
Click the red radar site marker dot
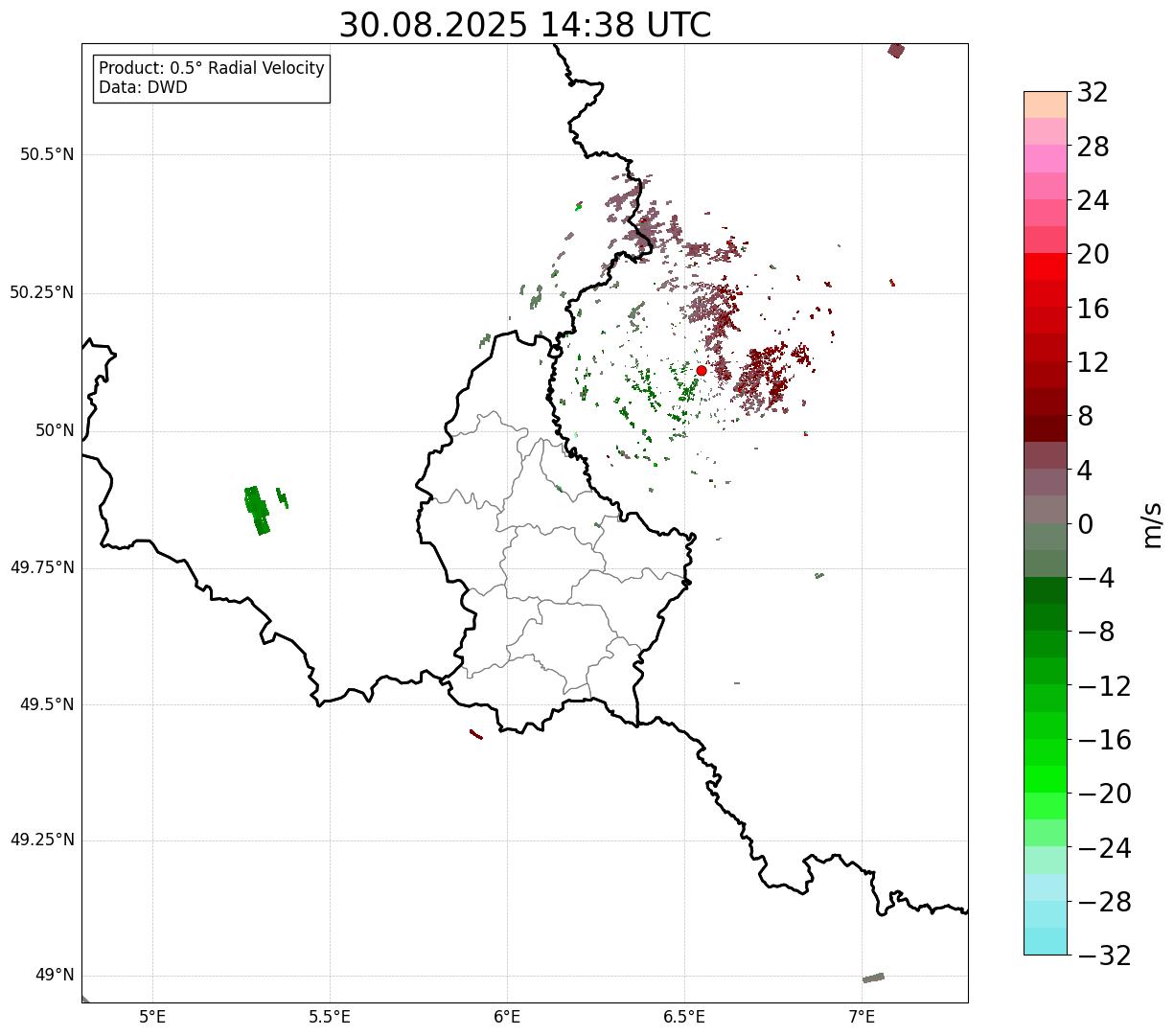pos(702,370)
